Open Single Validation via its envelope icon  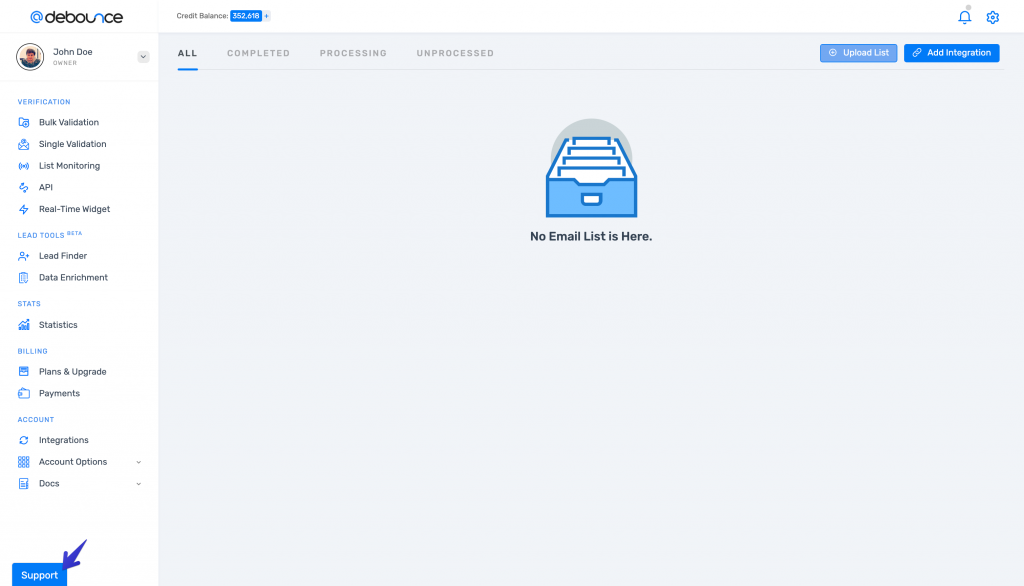pyautogui.click(x=24, y=144)
